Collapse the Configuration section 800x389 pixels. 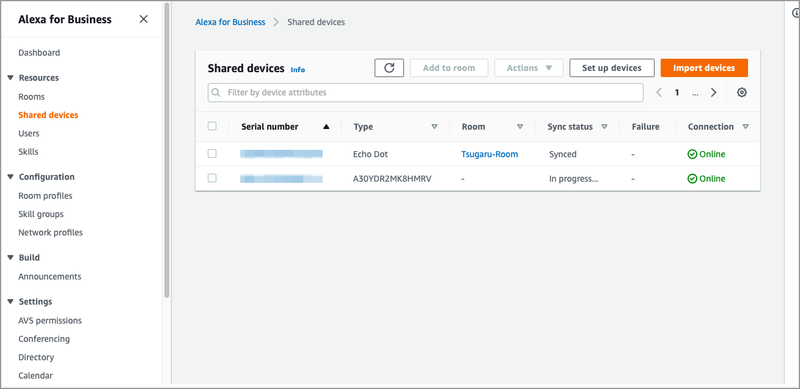point(10,177)
